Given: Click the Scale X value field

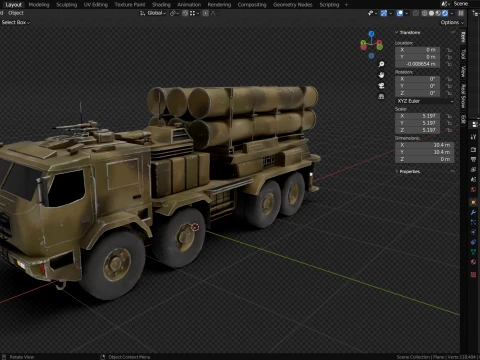Looking at the screenshot, I should pyautogui.click(x=418, y=116).
